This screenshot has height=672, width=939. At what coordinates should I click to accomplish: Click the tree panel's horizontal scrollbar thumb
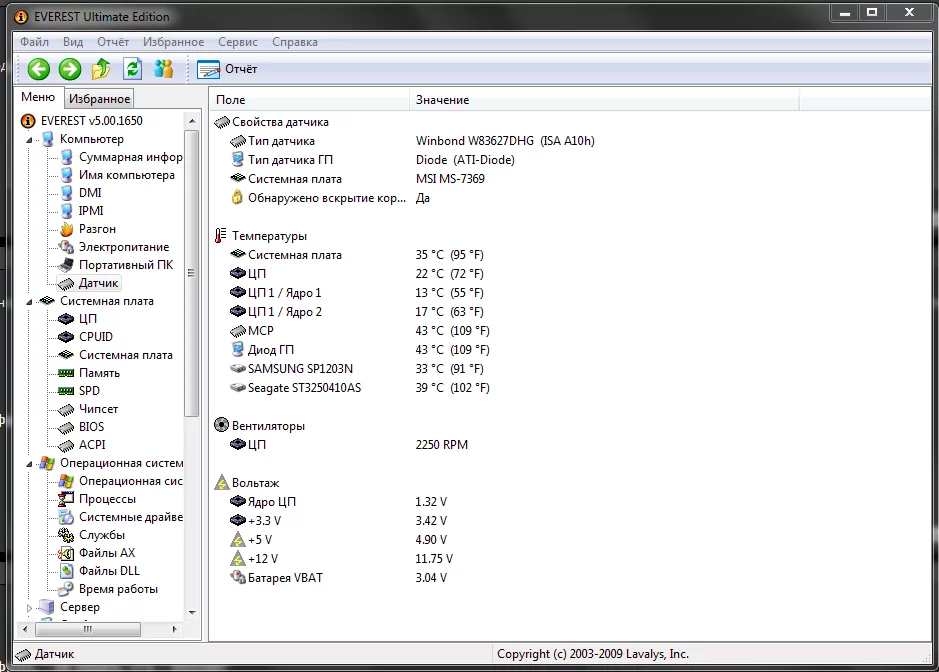tap(88, 629)
